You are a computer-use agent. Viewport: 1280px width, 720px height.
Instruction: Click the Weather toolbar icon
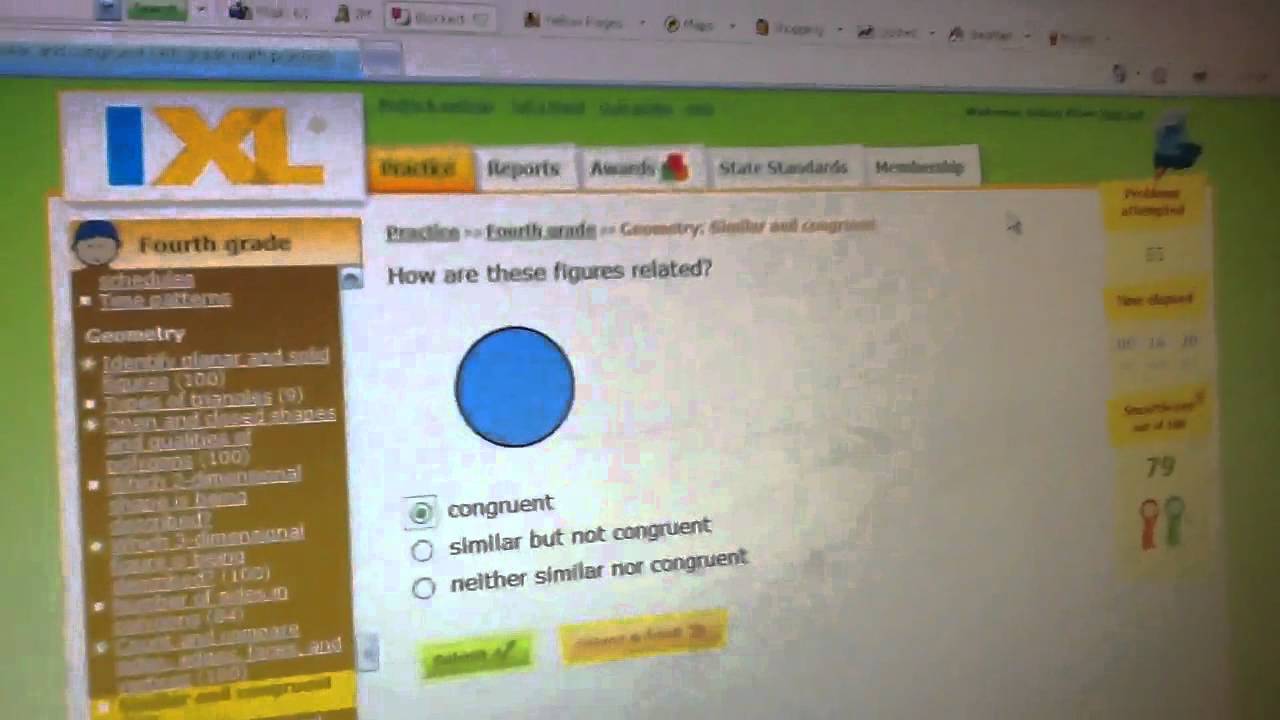coord(956,34)
